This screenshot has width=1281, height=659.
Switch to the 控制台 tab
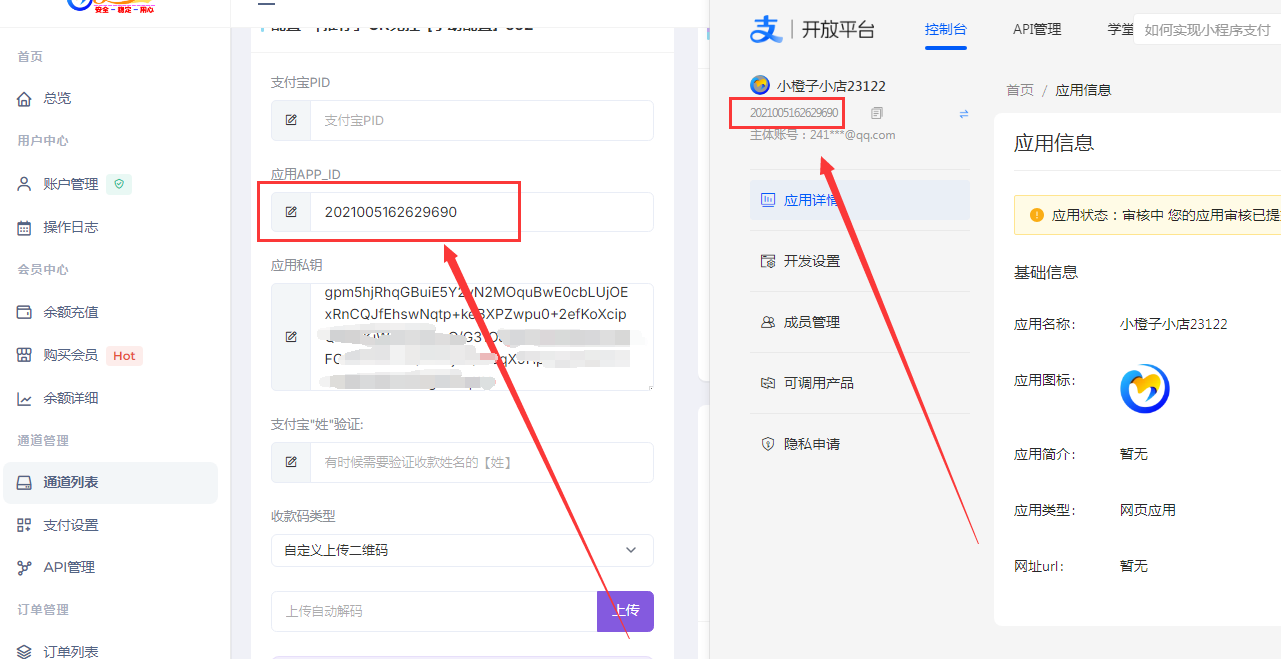(946, 30)
